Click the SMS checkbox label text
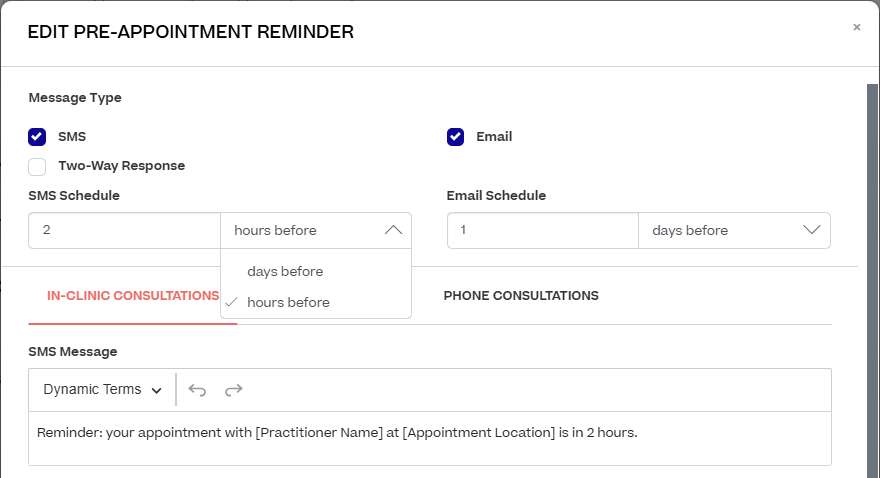 click(x=73, y=137)
